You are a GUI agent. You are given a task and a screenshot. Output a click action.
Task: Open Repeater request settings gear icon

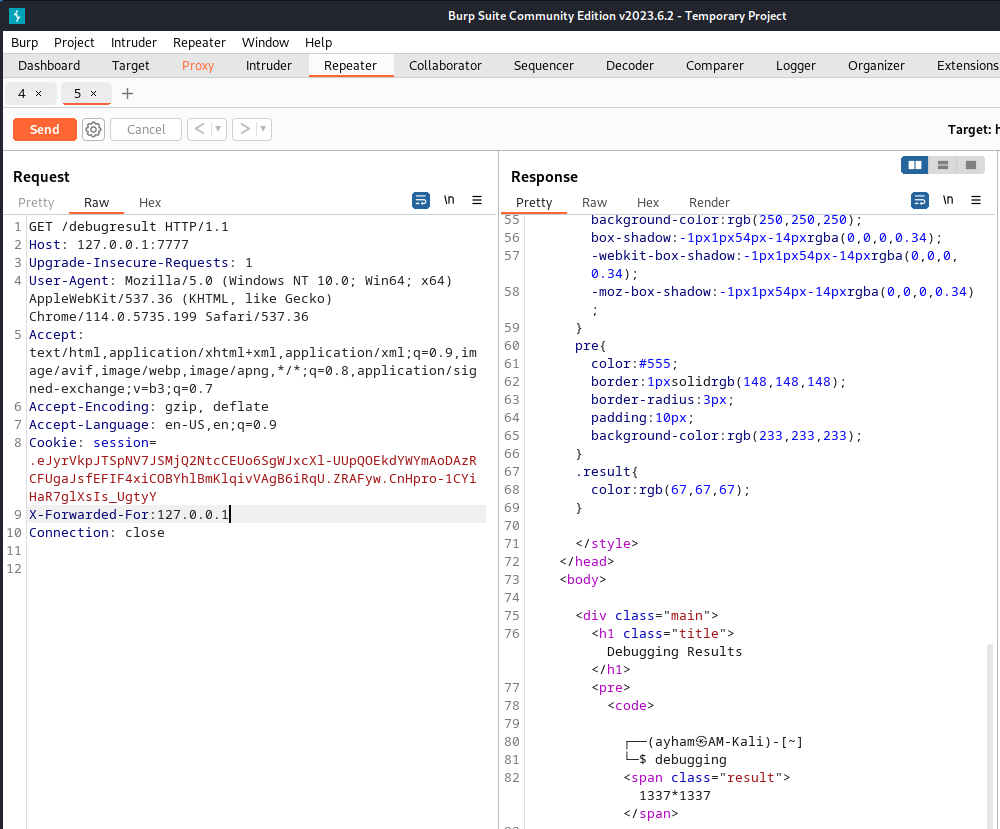coord(93,129)
